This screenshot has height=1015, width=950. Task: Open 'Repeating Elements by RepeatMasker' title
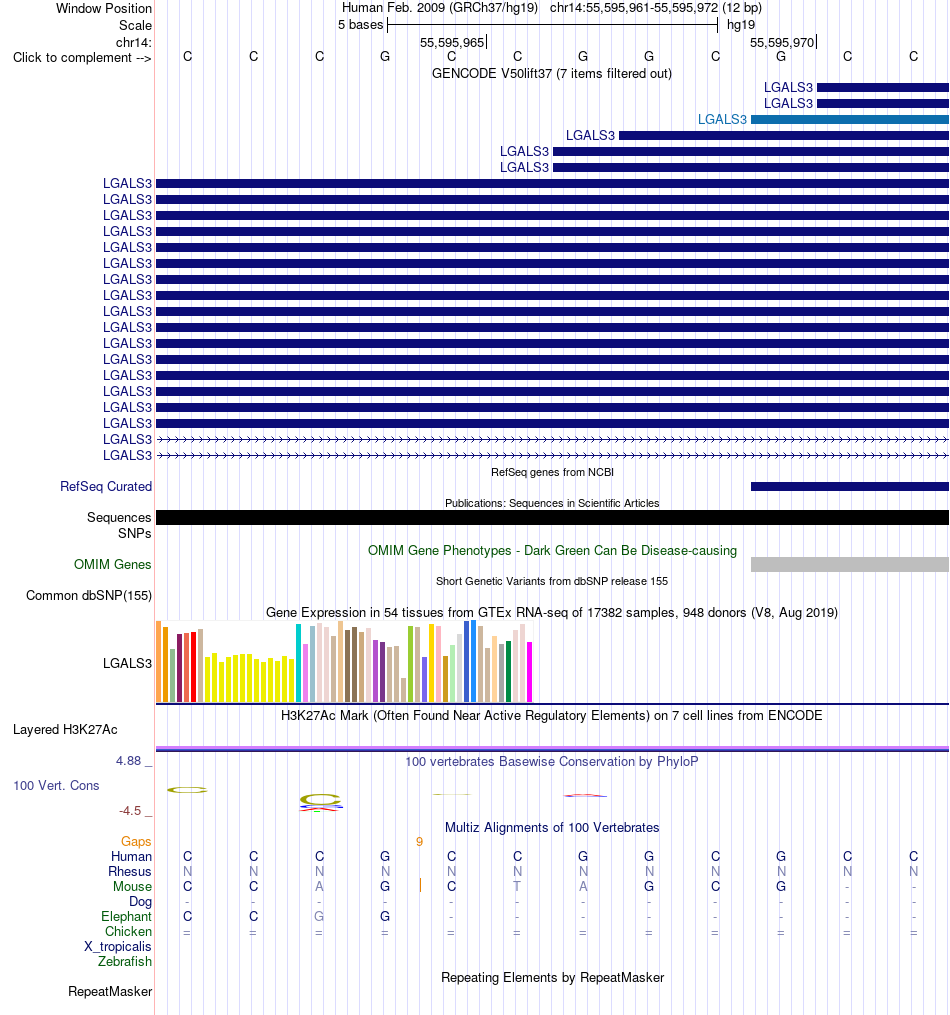pos(553,978)
